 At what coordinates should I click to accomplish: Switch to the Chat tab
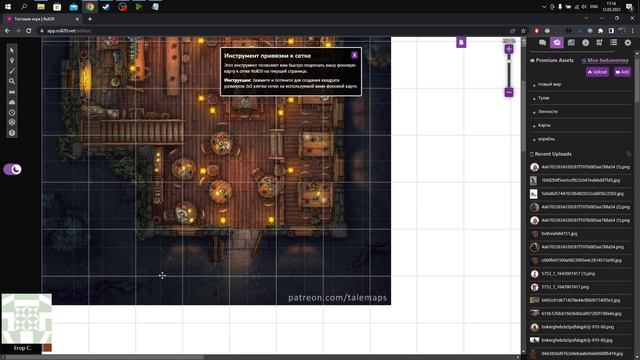(542, 42)
